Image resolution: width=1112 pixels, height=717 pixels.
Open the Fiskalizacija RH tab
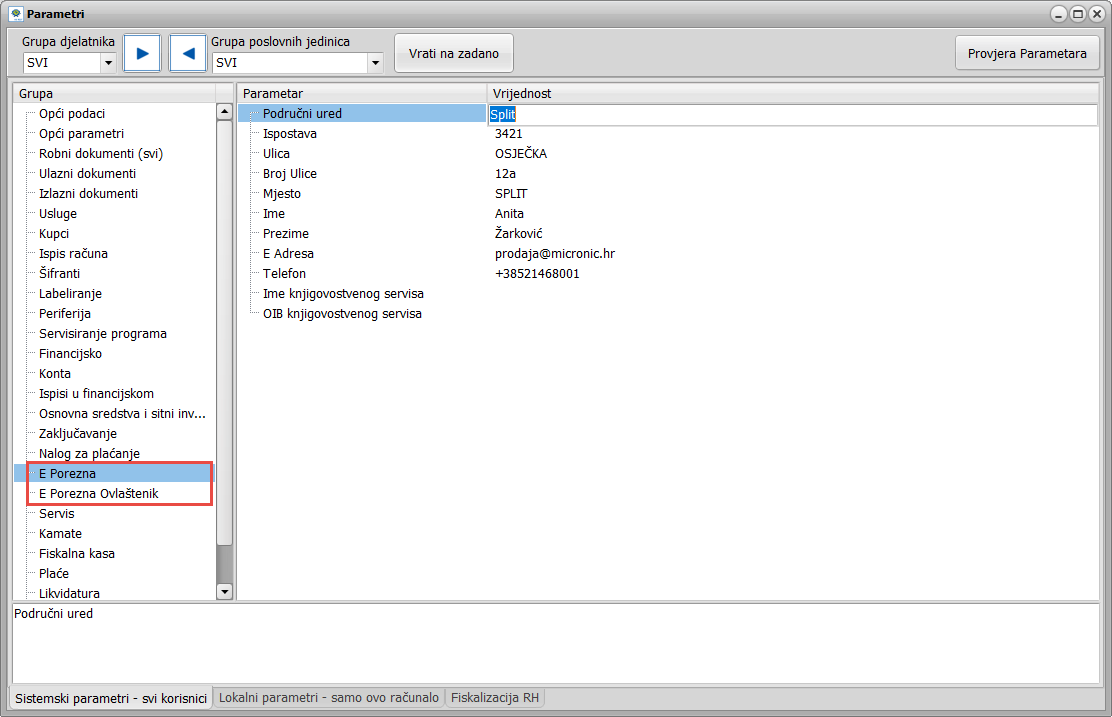tap(495, 698)
